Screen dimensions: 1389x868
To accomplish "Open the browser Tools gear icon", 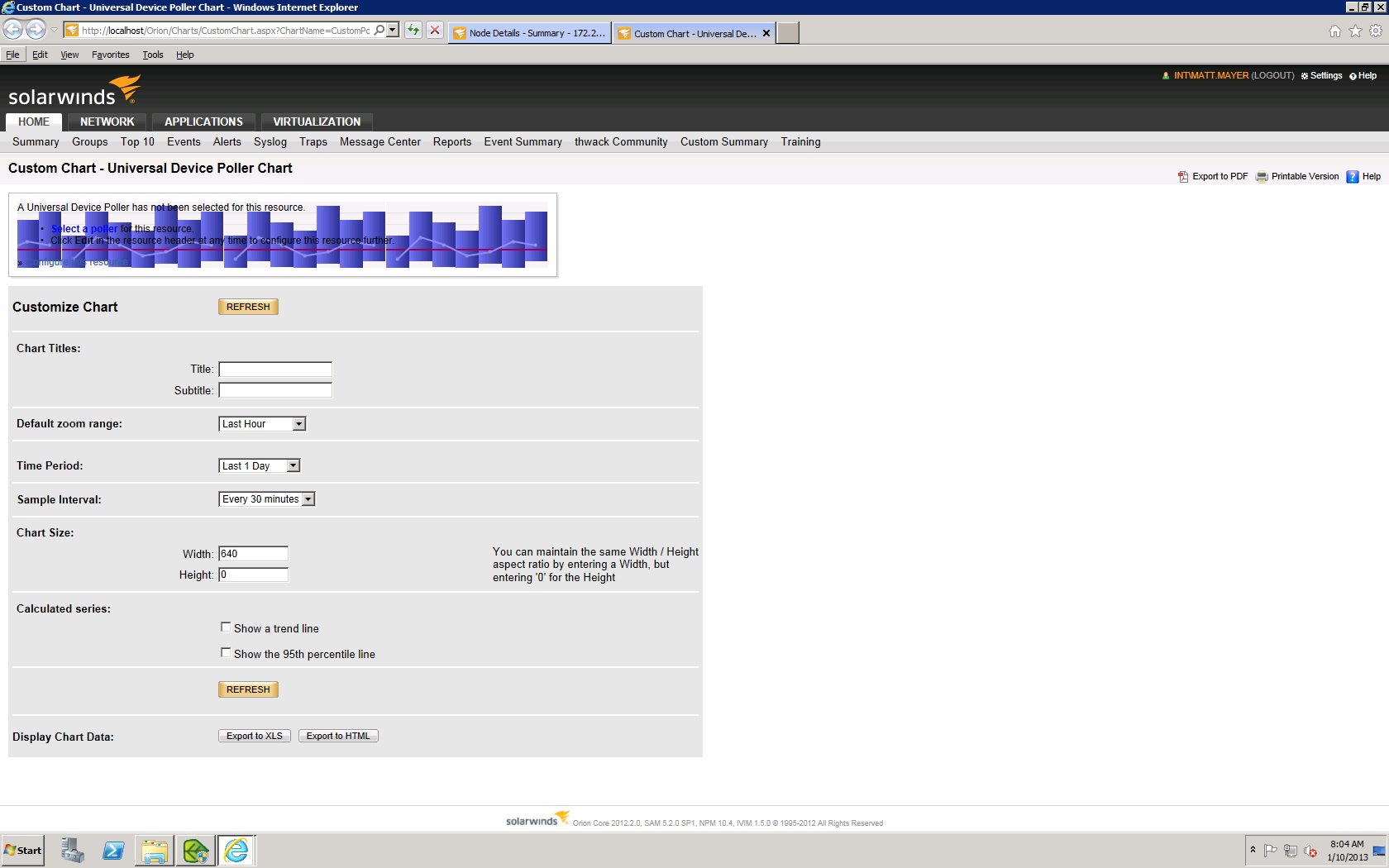I will click(1376, 31).
